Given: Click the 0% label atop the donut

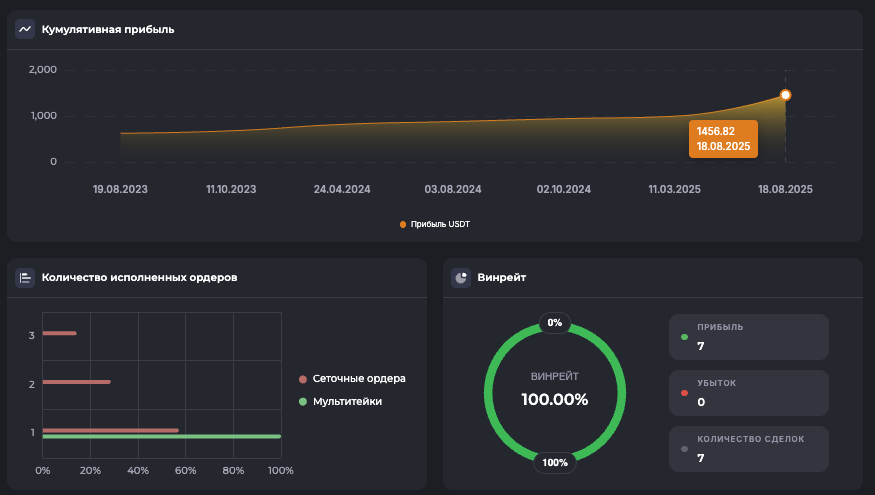Looking at the screenshot, I should click(555, 323).
